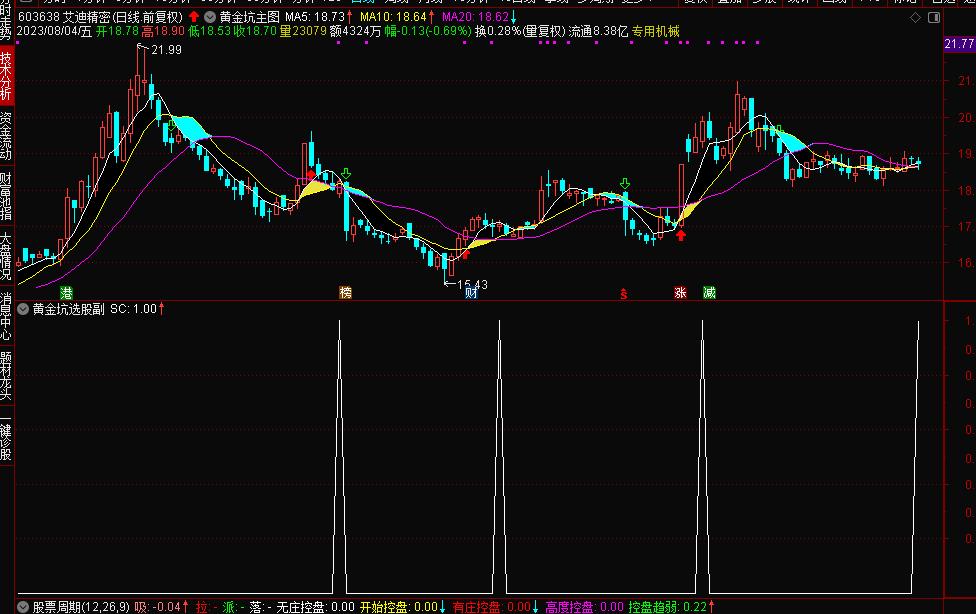This screenshot has height=614, width=976.
Task: Click the red buy arrow below 涨 dip
Action: [681, 235]
